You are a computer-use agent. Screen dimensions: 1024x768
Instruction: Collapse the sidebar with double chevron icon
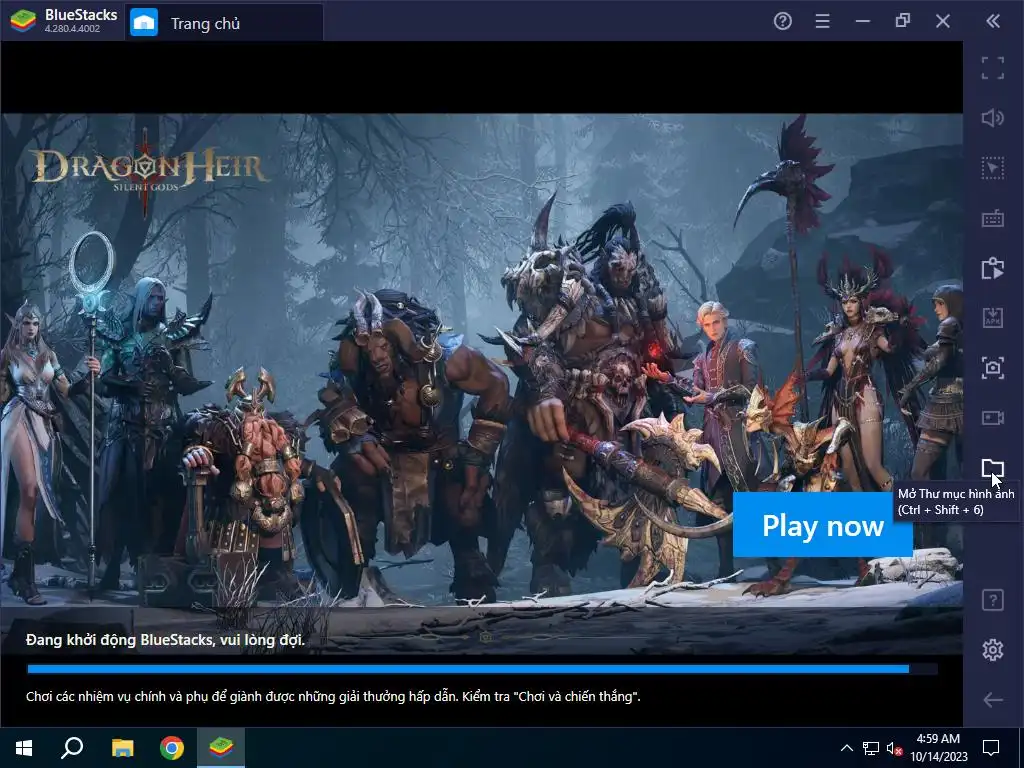pyautogui.click(x=993, y=22)
